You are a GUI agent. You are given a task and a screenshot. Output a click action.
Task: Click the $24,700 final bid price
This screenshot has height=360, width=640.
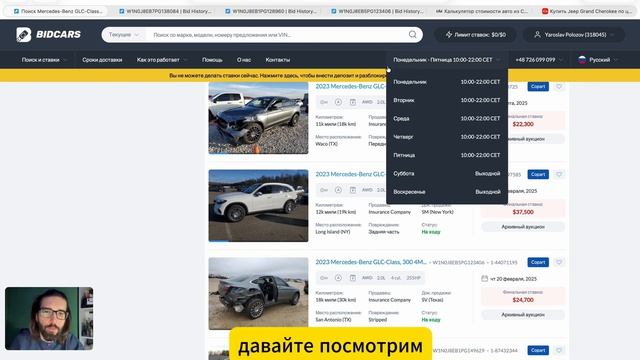click(523, 300)
